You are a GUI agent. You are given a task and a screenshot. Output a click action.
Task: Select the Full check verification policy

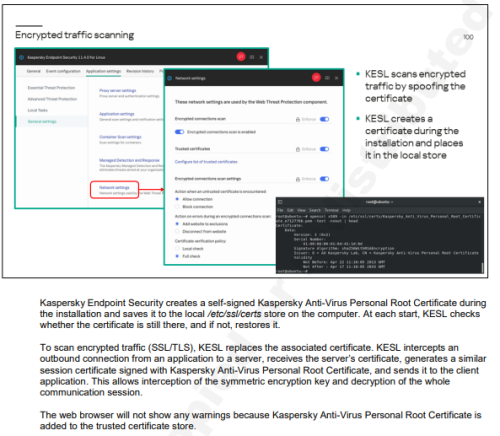click(x=177, y=256)
